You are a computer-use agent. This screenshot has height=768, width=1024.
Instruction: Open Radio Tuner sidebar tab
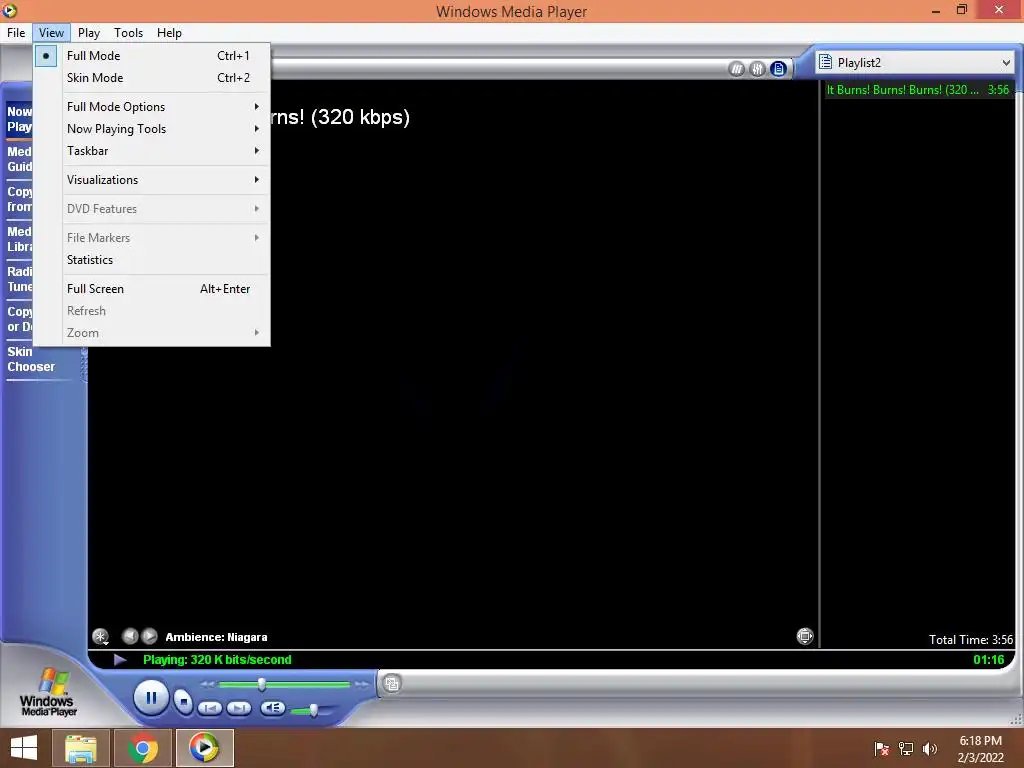19,279
